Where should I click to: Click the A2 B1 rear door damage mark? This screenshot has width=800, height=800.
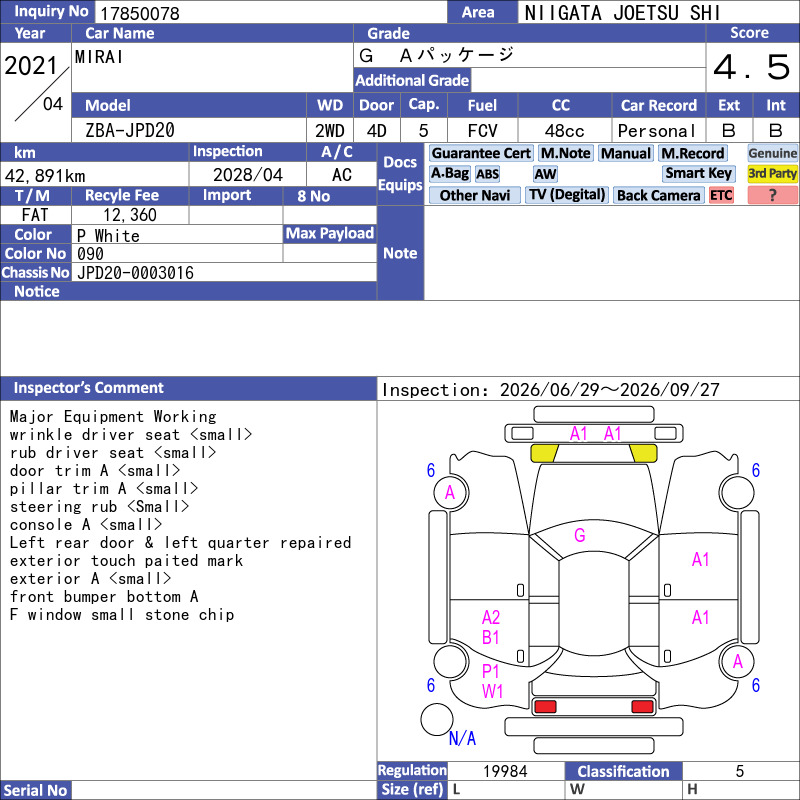pos(490,628)
